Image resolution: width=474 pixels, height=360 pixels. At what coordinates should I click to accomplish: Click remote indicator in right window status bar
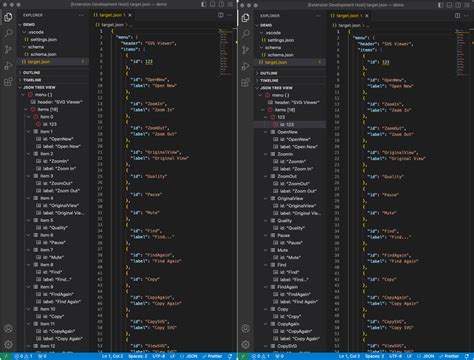point(243,356)
